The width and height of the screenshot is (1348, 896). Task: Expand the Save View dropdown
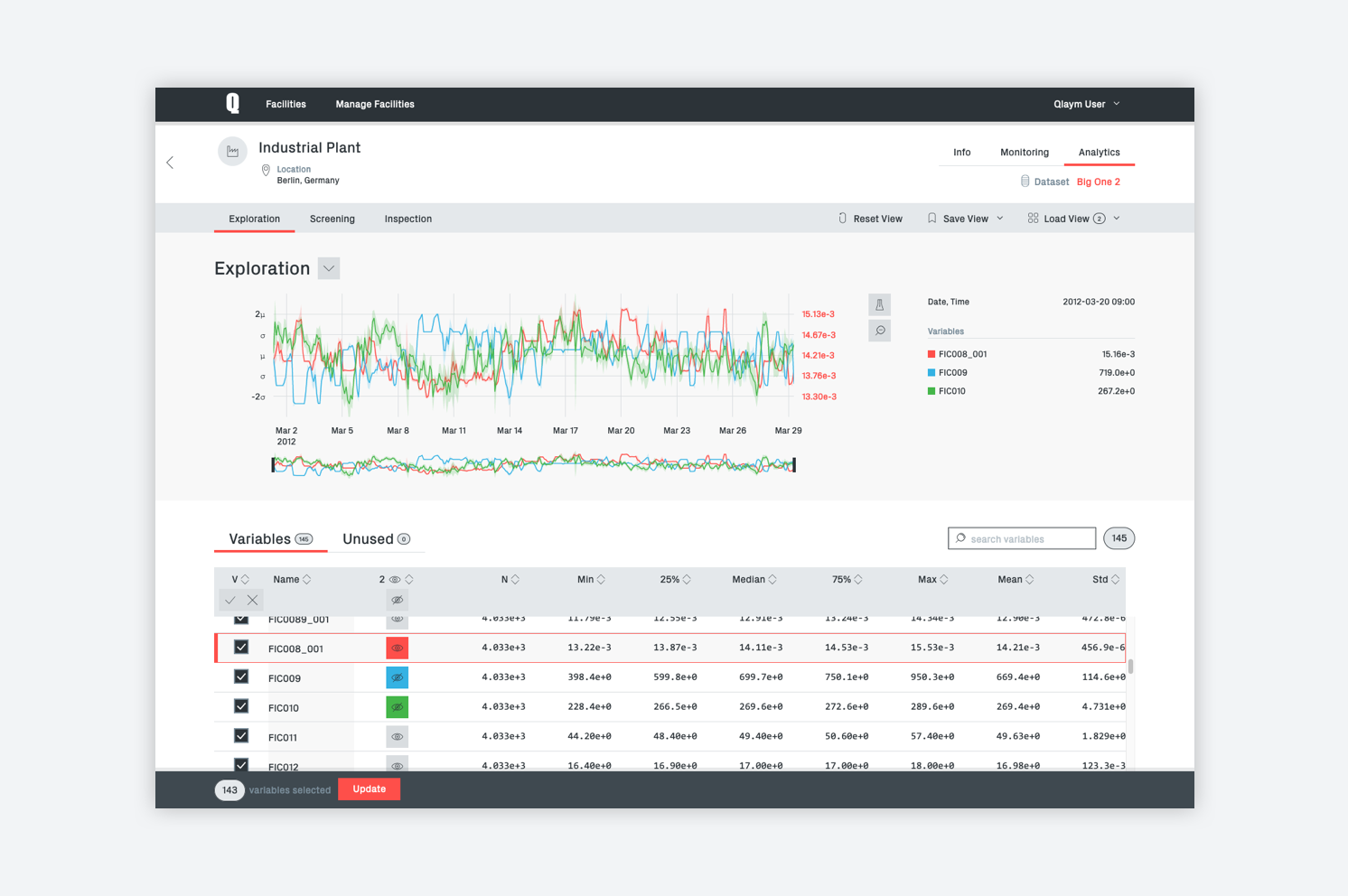click(x=999, y=219)
